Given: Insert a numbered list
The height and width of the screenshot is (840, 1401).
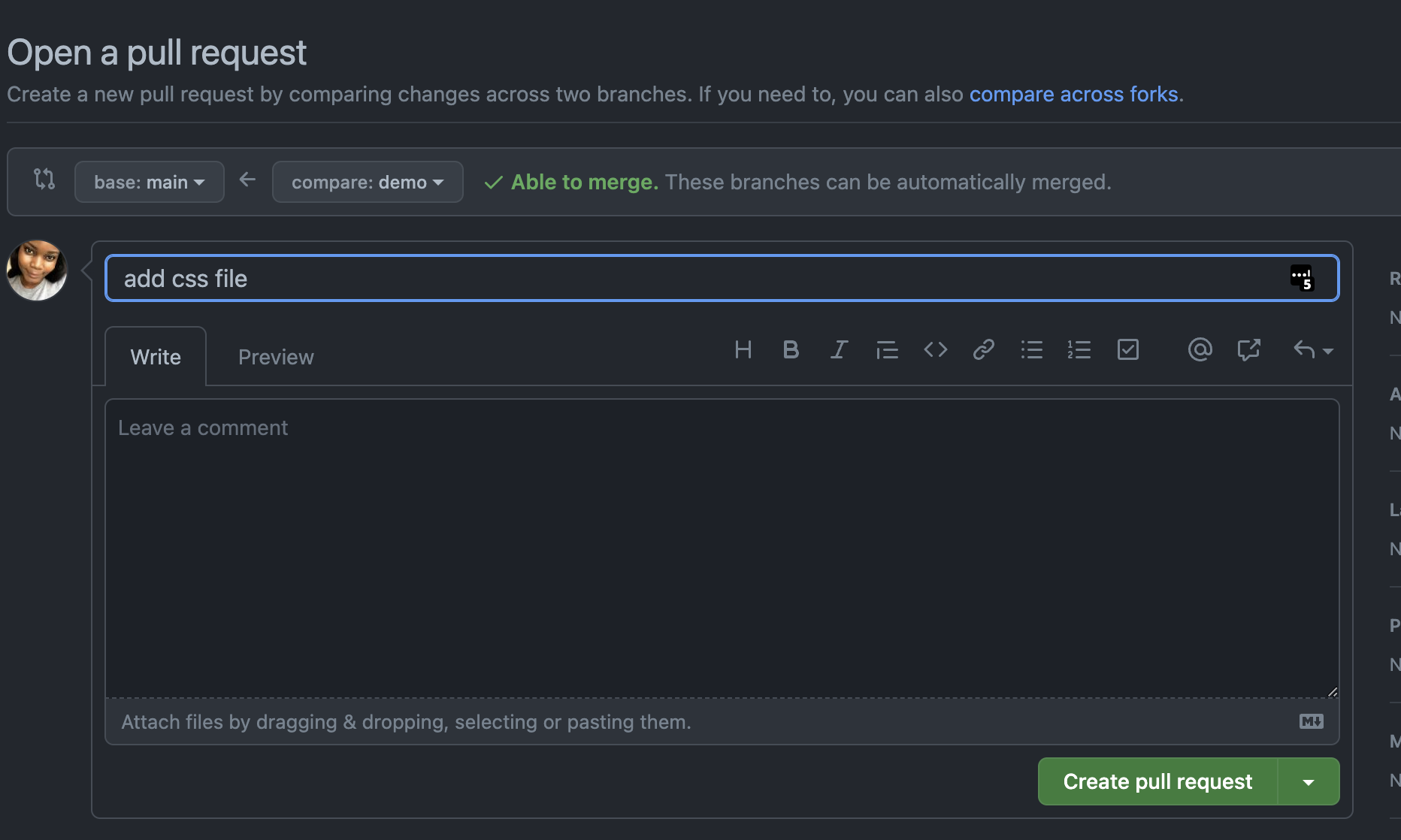Looking at the screenshot, I should [1079, 350].
